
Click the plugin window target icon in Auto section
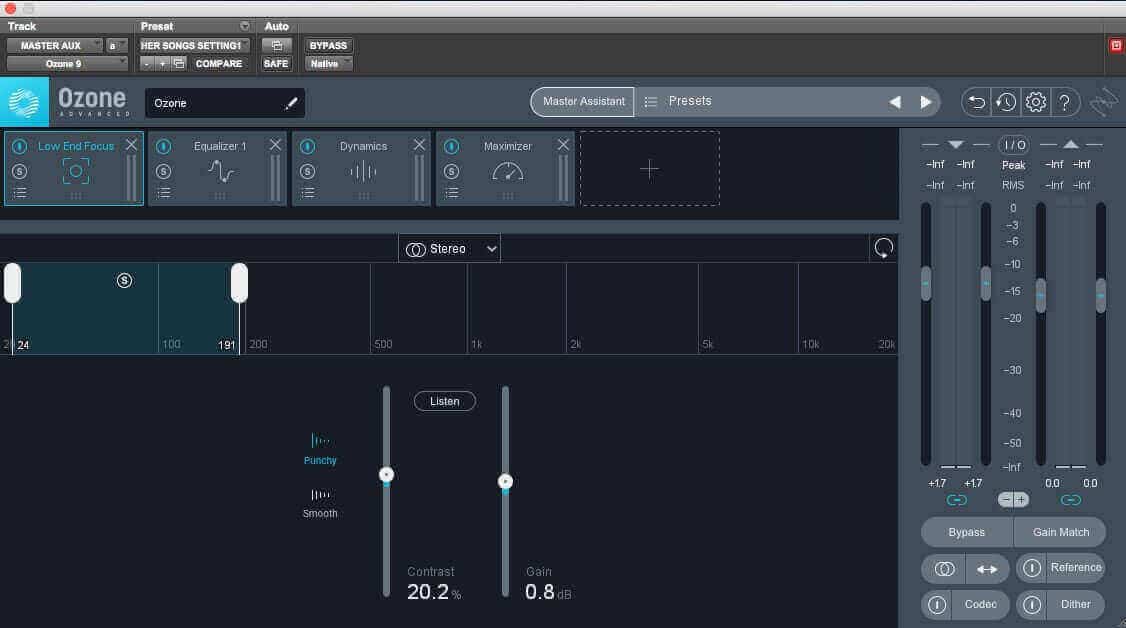point(276,45)
